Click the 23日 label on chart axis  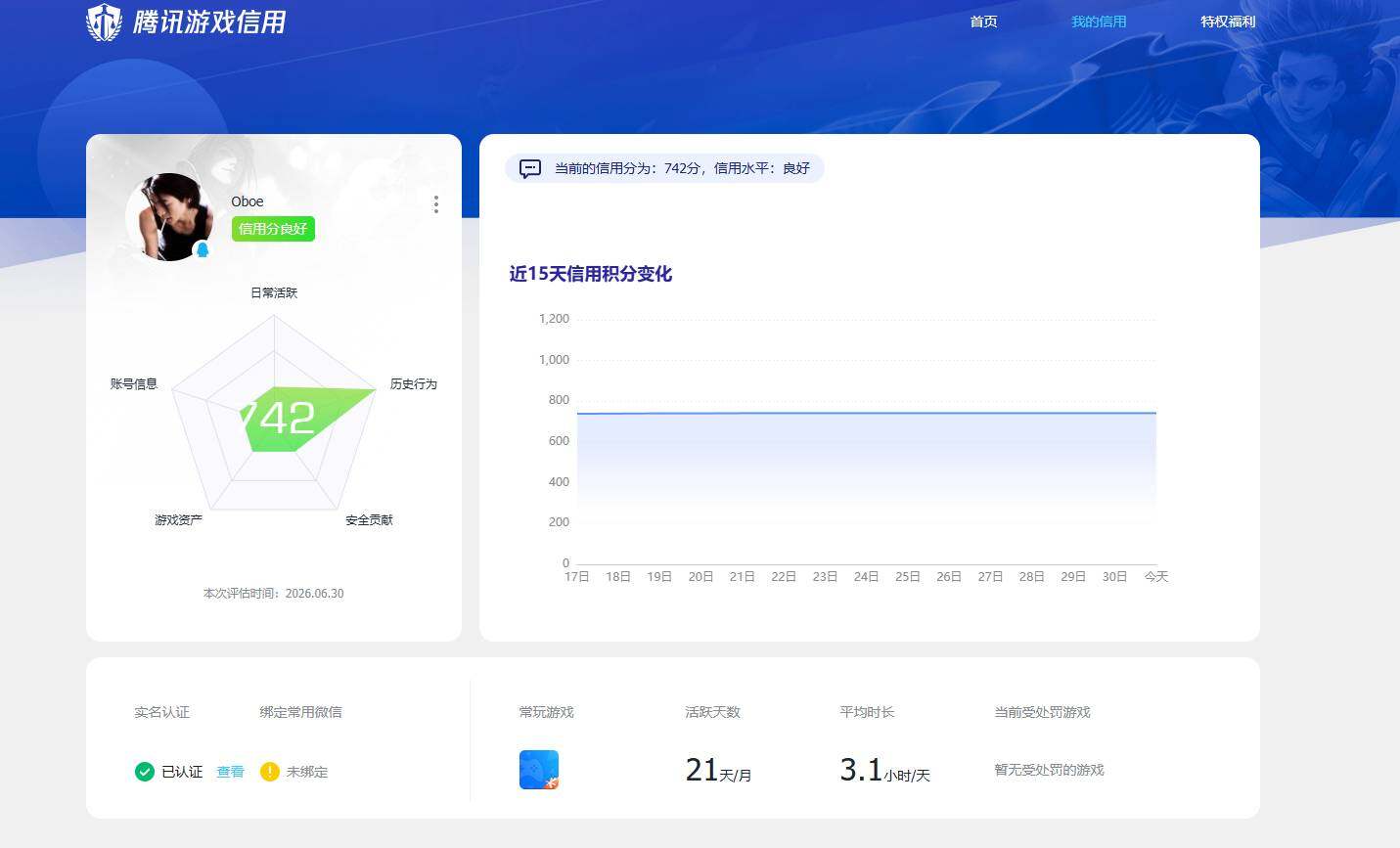(x=825, y=577)
